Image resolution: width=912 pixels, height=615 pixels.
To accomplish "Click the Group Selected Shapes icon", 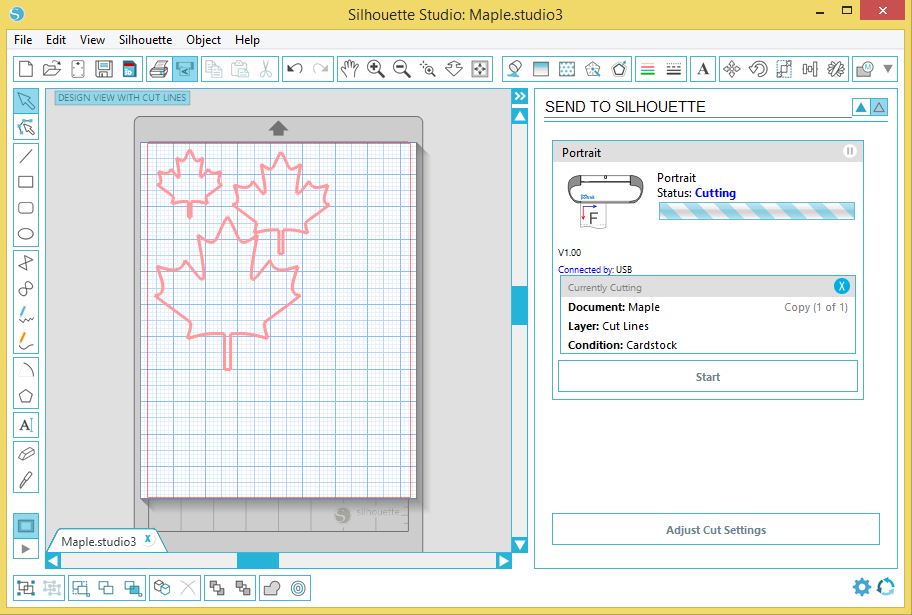I will click(x=26, y=588).
